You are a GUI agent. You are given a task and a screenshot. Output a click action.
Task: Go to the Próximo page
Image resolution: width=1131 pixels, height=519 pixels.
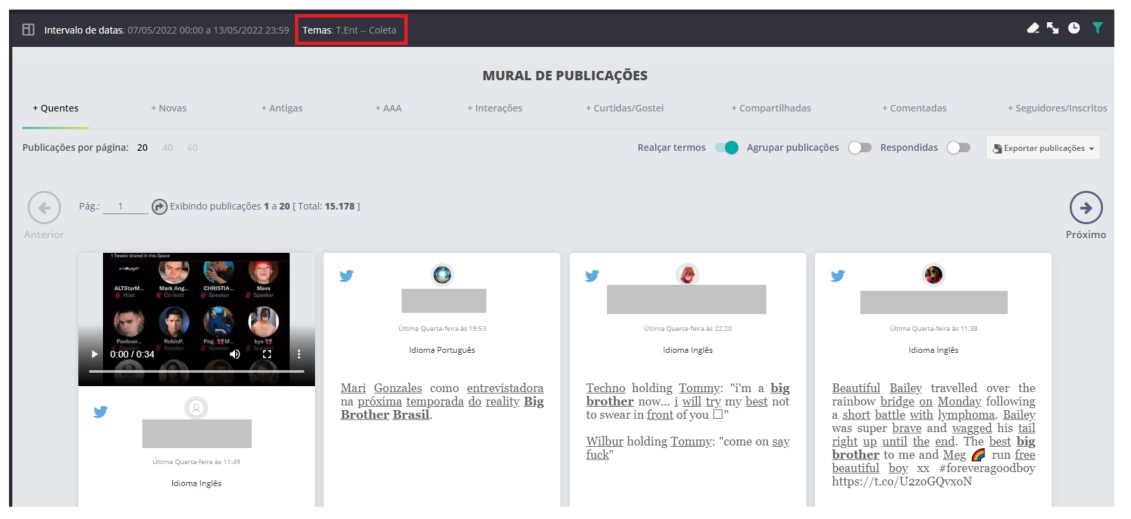(1085, 208)
